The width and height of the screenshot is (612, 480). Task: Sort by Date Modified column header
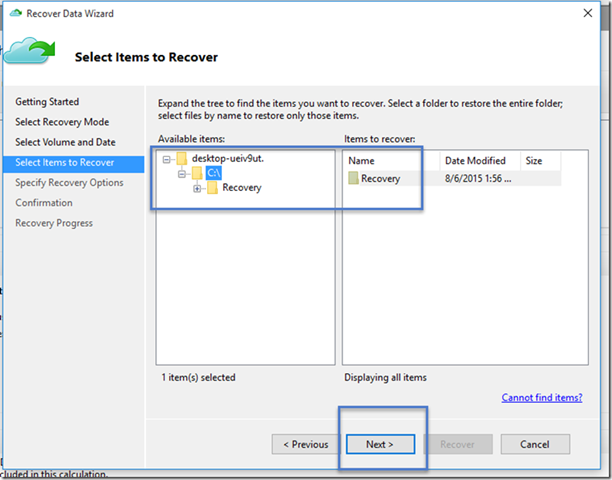click(475, 160)
